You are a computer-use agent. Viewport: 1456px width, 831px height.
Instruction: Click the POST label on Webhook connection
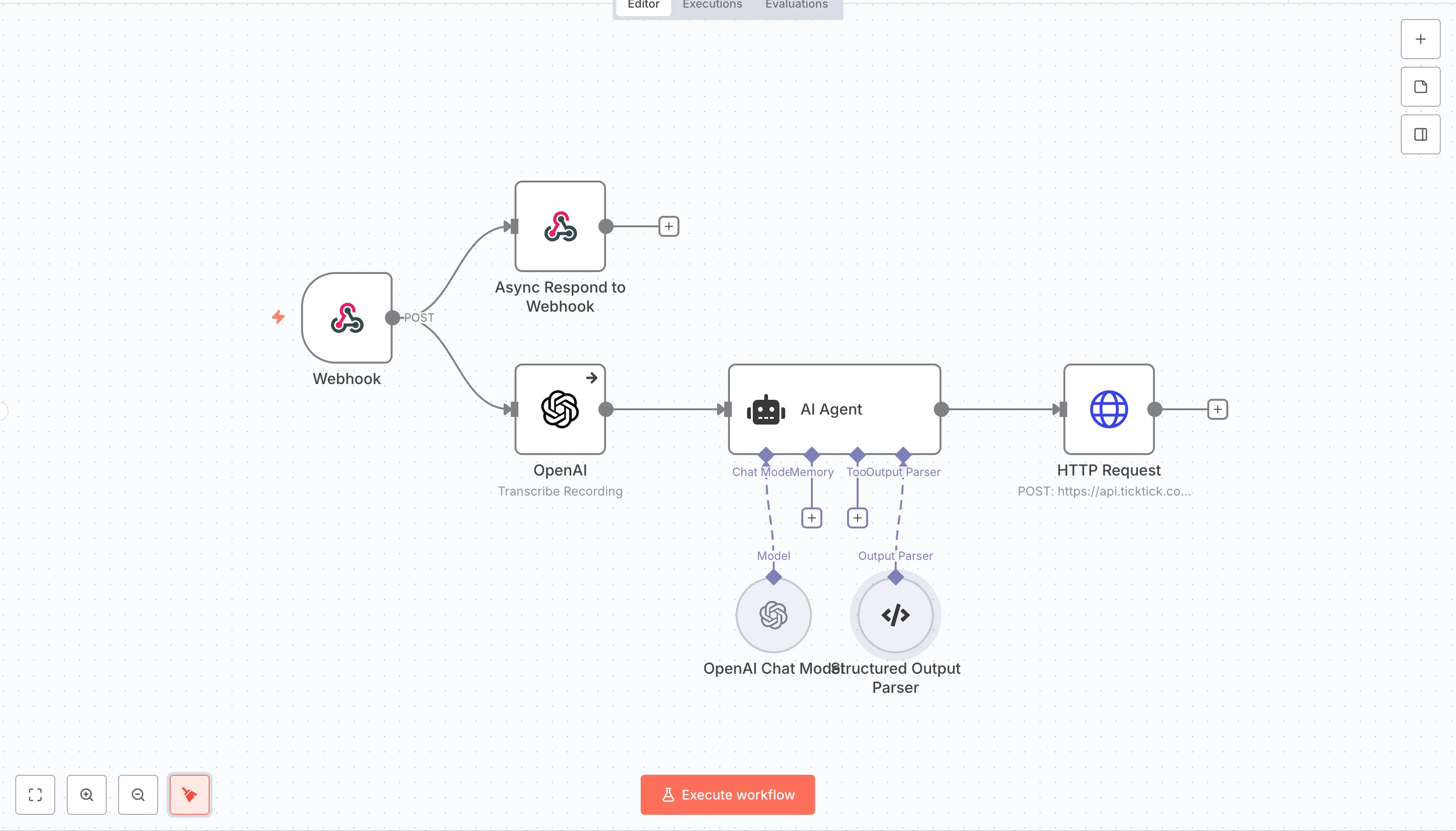(x=419, y=318)
